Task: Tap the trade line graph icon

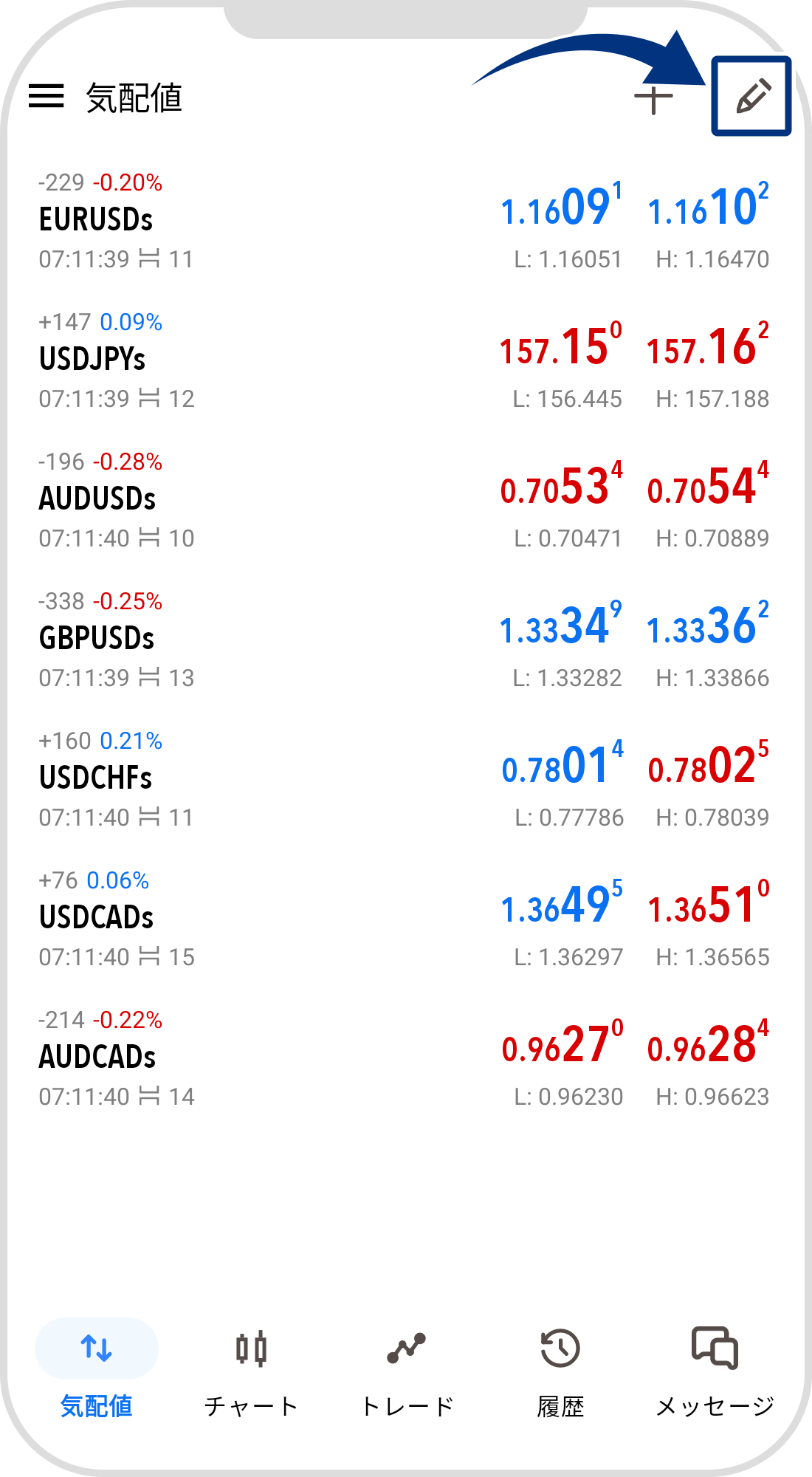Action: (406, 1349)
